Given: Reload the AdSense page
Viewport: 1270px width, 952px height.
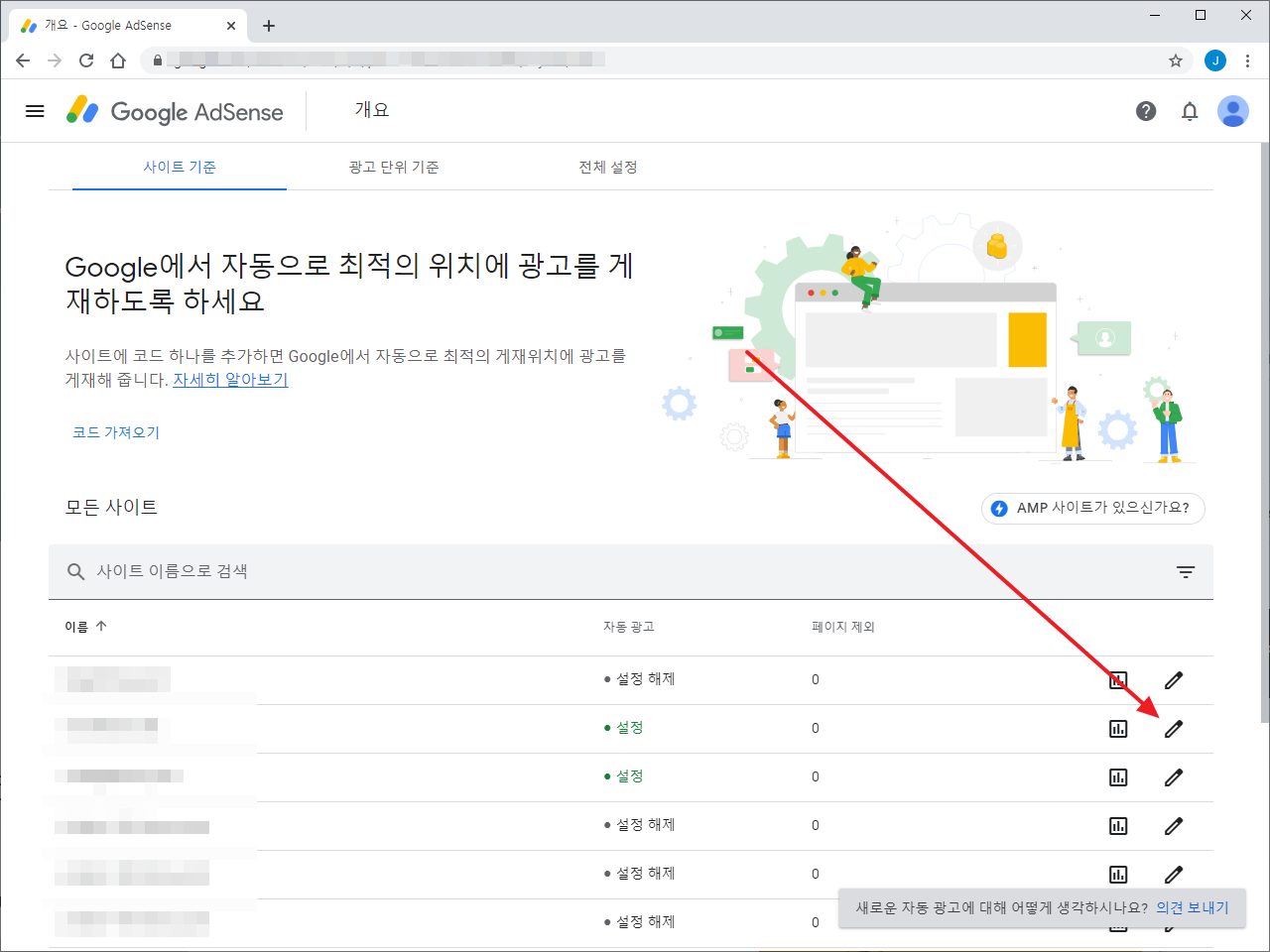Looking at the screenshot, I should click(x=86, y=60).
